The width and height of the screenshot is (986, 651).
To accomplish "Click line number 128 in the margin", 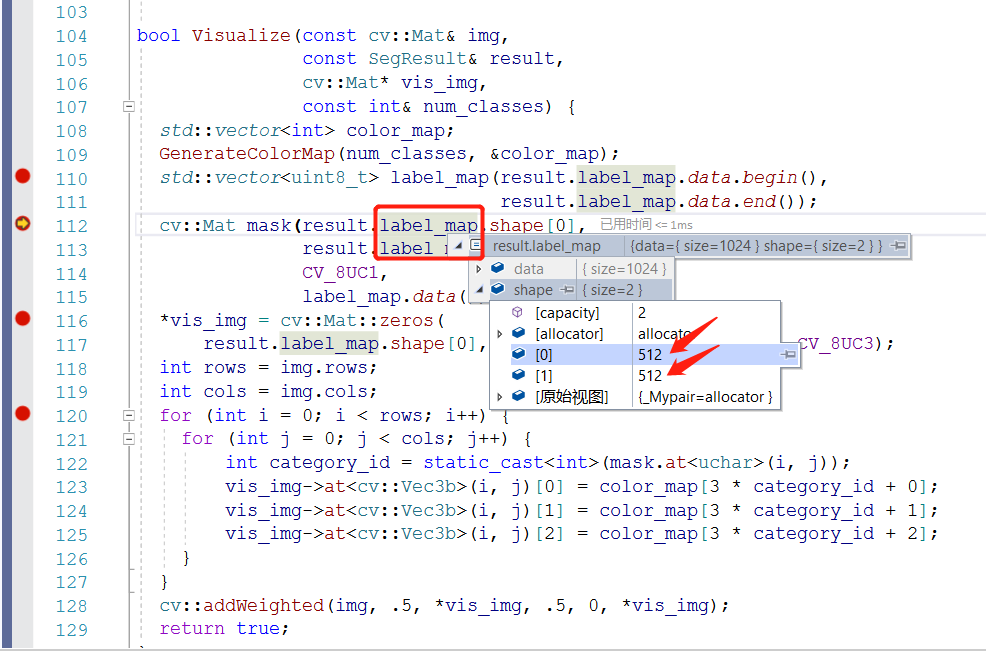I will tap(71, 606).
